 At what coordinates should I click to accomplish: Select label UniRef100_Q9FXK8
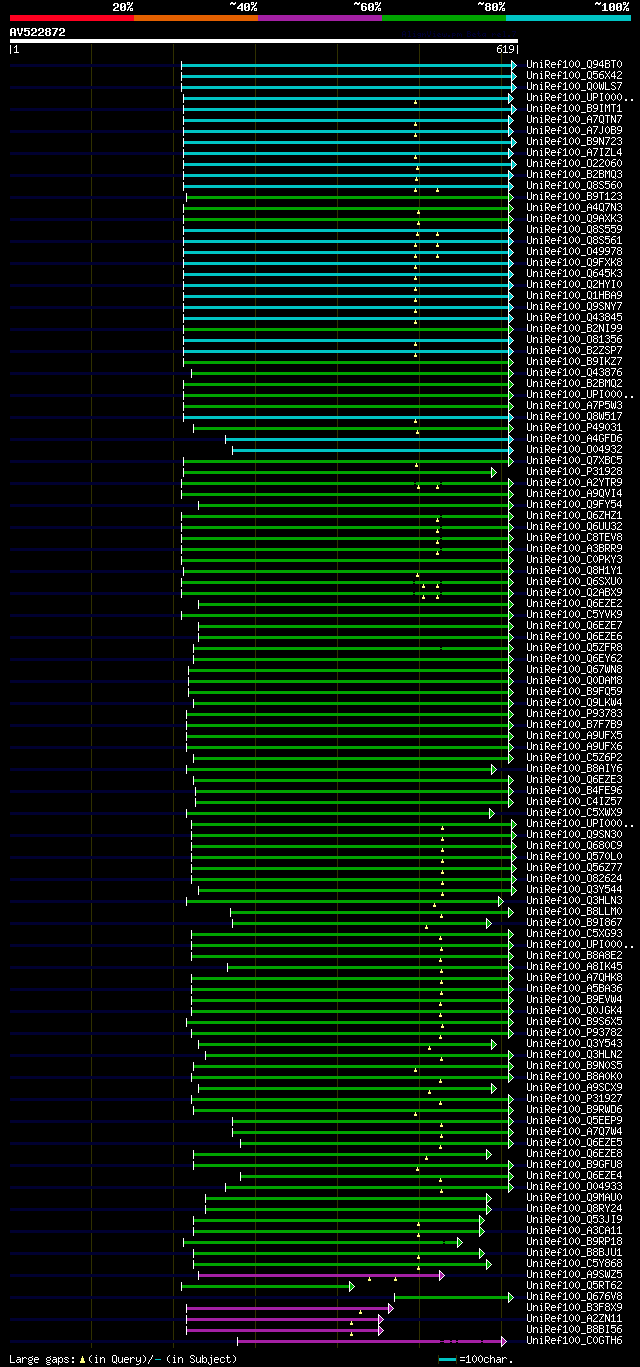point(574,263)
